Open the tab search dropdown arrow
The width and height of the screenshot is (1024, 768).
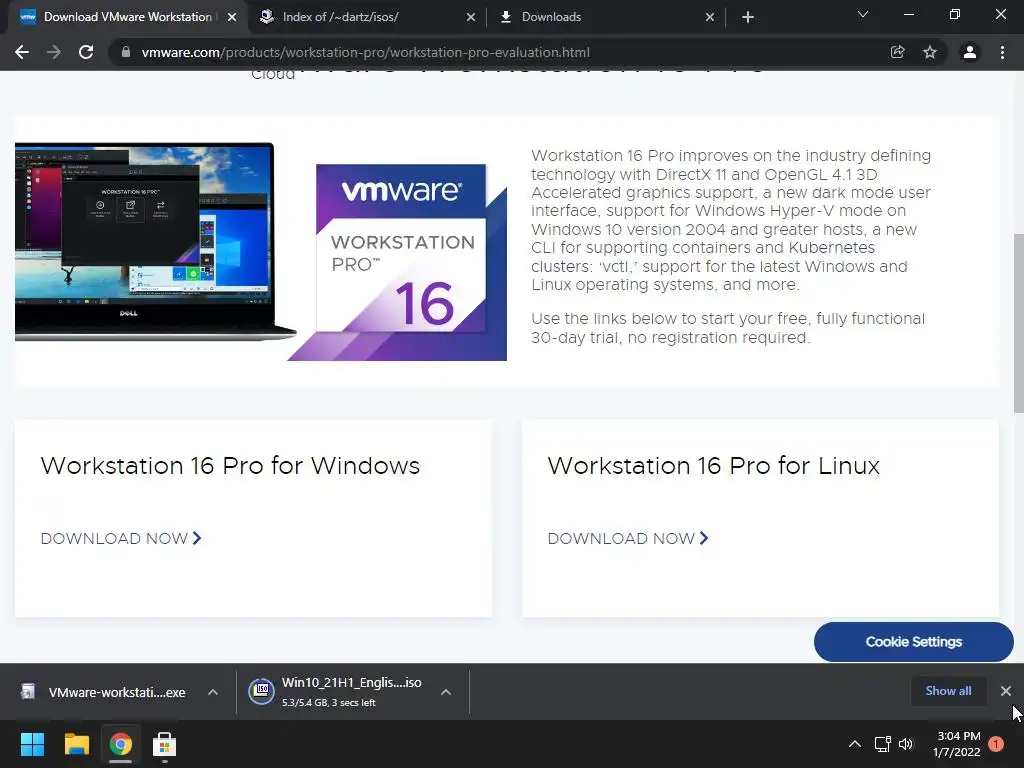click(863, 14)
